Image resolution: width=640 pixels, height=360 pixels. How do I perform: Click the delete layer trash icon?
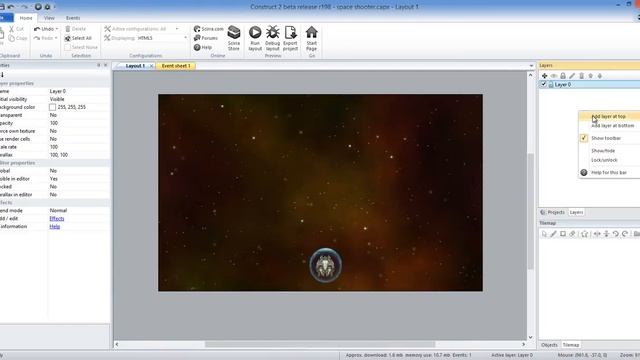coord(582,76)
